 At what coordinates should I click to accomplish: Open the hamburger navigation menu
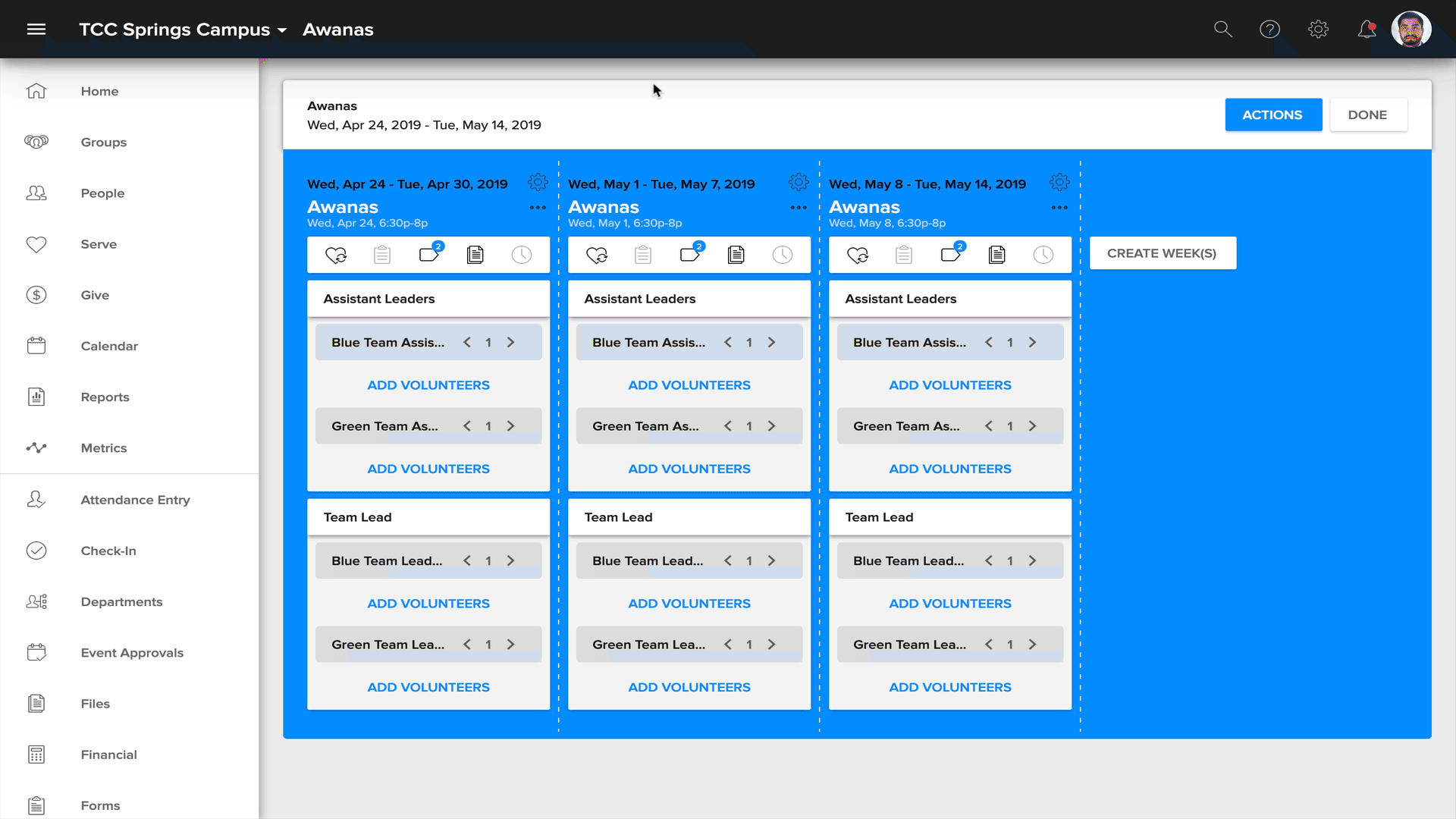pyautogui.click(x=36, y=30)
